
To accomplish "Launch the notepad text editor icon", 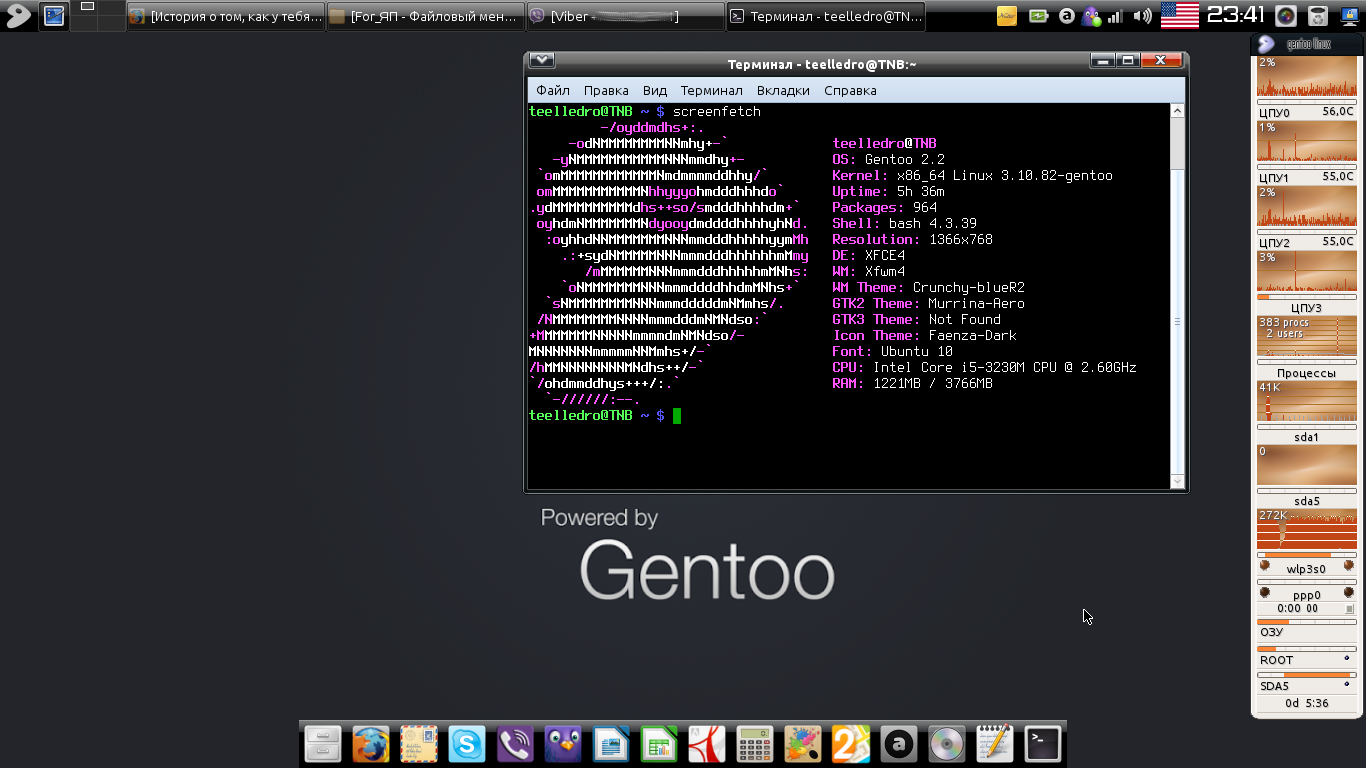I will 995,744.
